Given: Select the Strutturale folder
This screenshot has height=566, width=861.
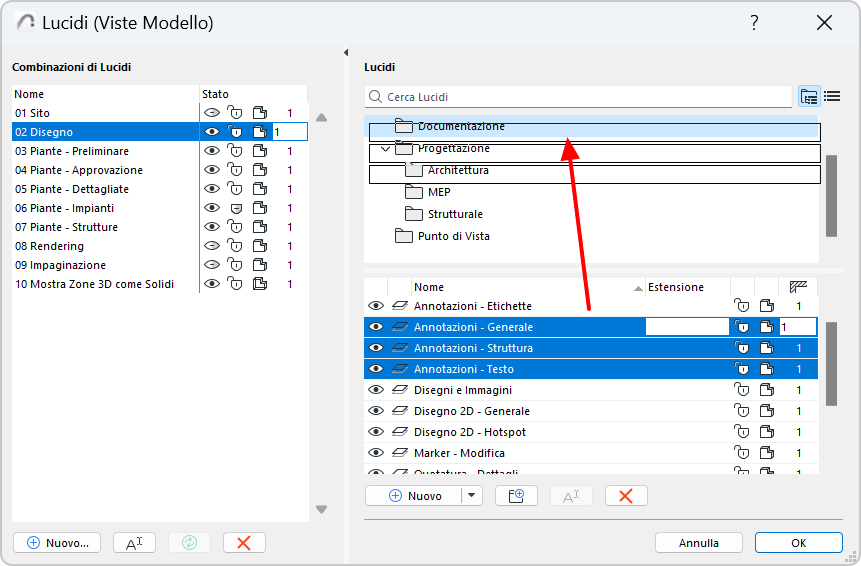Looking at the screenshot, I should tap(455, 214).
